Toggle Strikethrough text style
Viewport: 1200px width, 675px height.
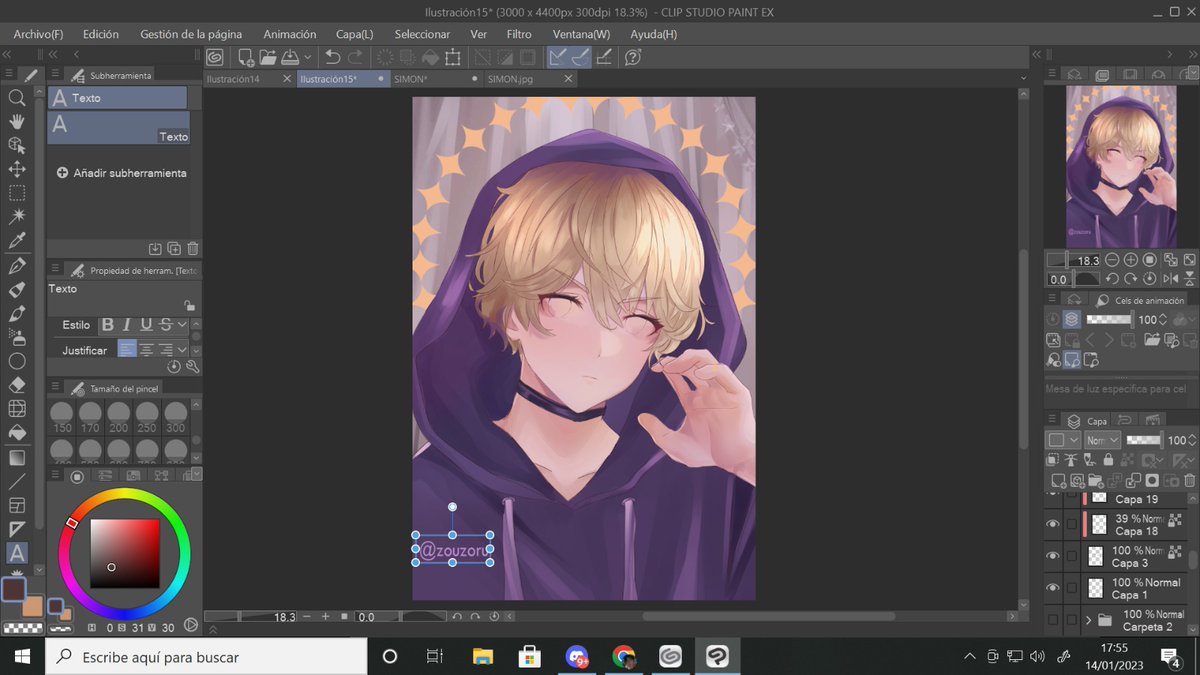[x=165, y=324]
